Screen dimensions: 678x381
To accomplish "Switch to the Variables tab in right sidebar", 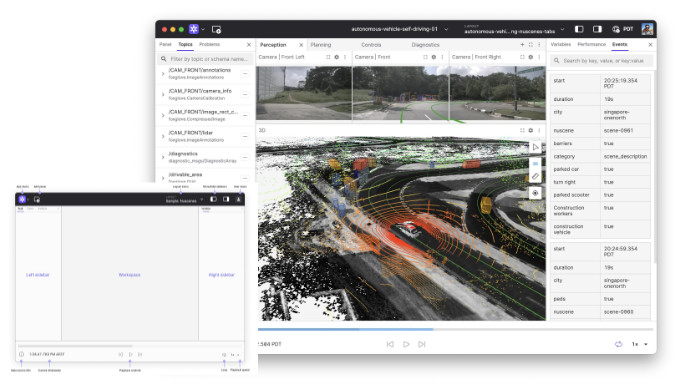I will [x=560, y=45].
